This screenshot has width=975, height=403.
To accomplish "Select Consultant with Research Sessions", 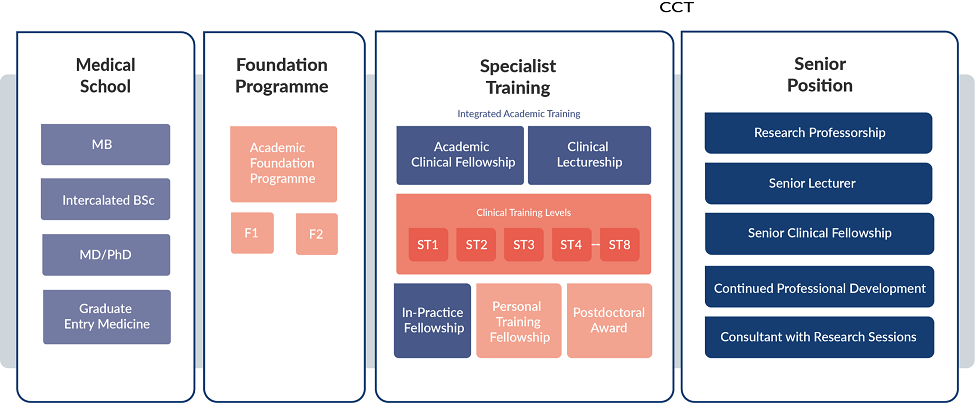I will click(819, 337).
